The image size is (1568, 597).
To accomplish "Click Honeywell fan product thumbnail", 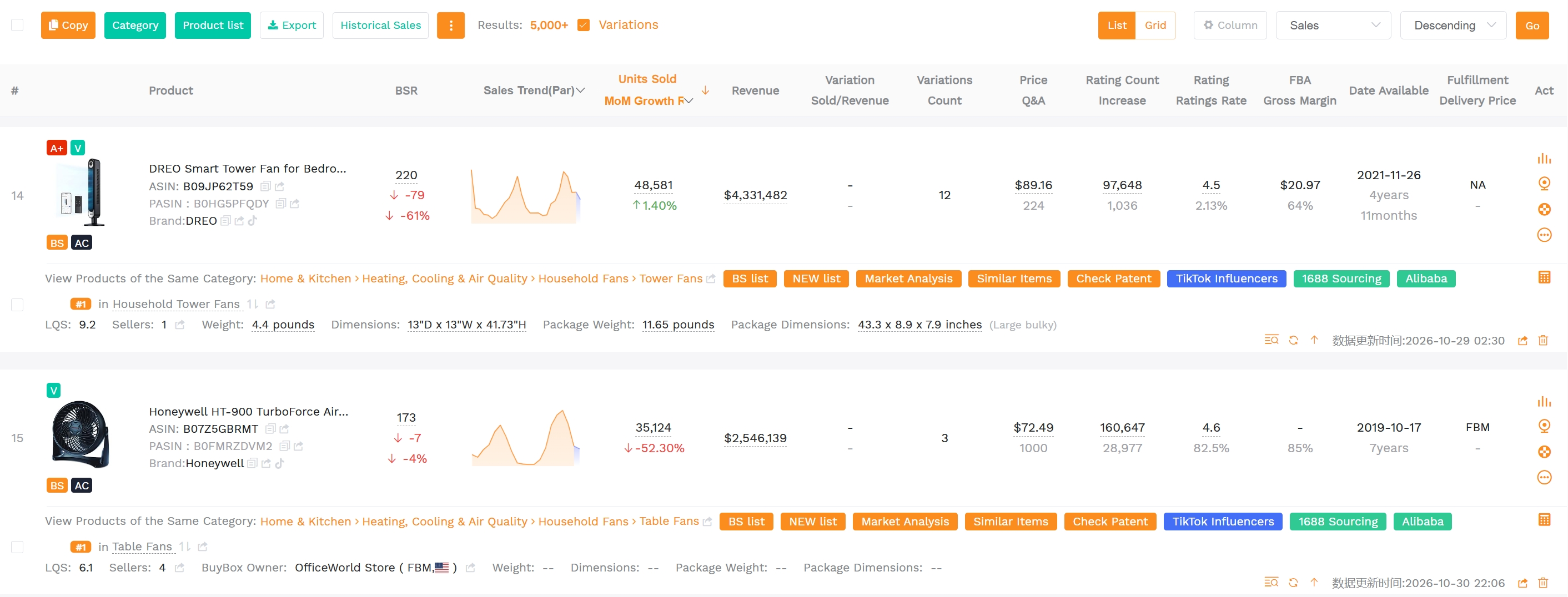I will 81,434.
